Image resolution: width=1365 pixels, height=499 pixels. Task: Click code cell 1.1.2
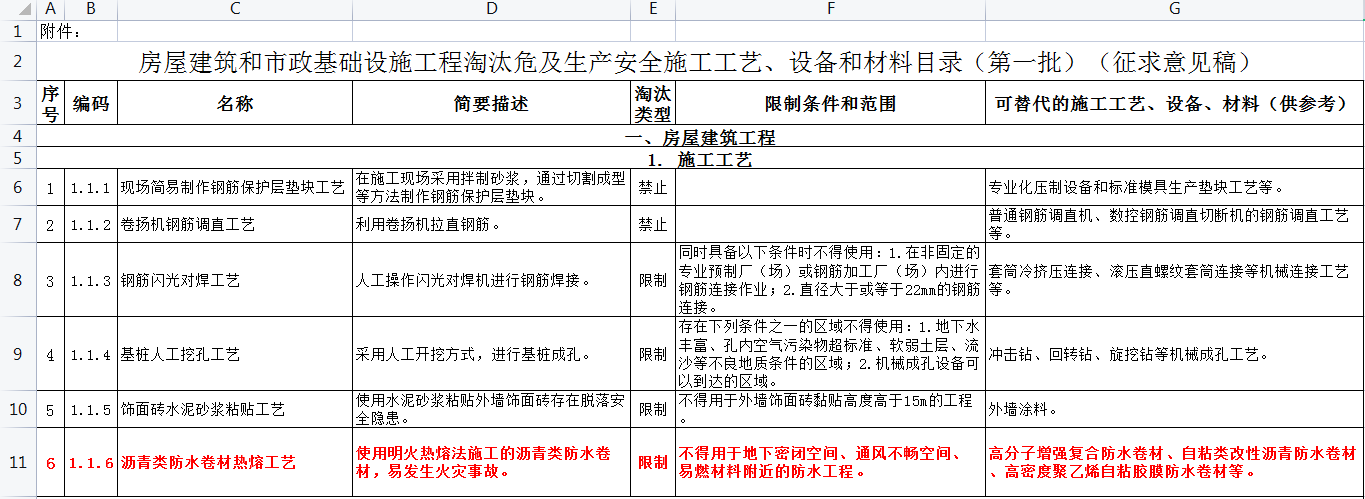click(91, 224)
